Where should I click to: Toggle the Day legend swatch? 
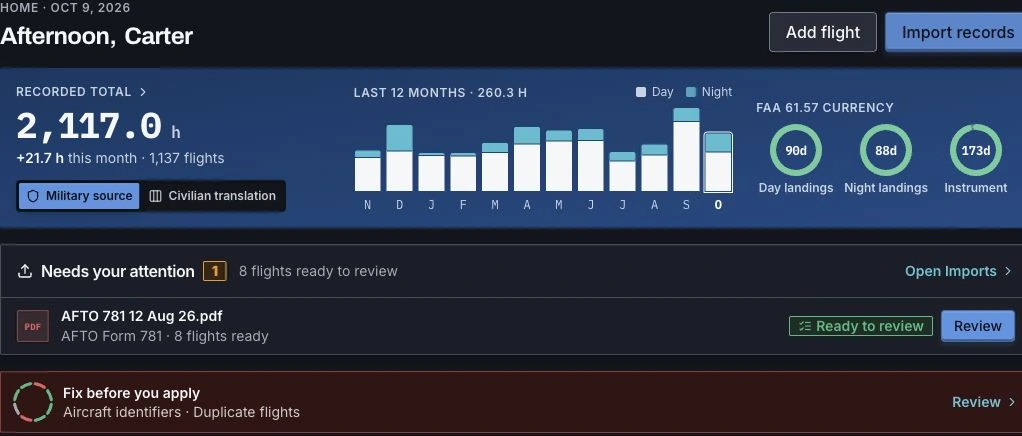[641, 92]
